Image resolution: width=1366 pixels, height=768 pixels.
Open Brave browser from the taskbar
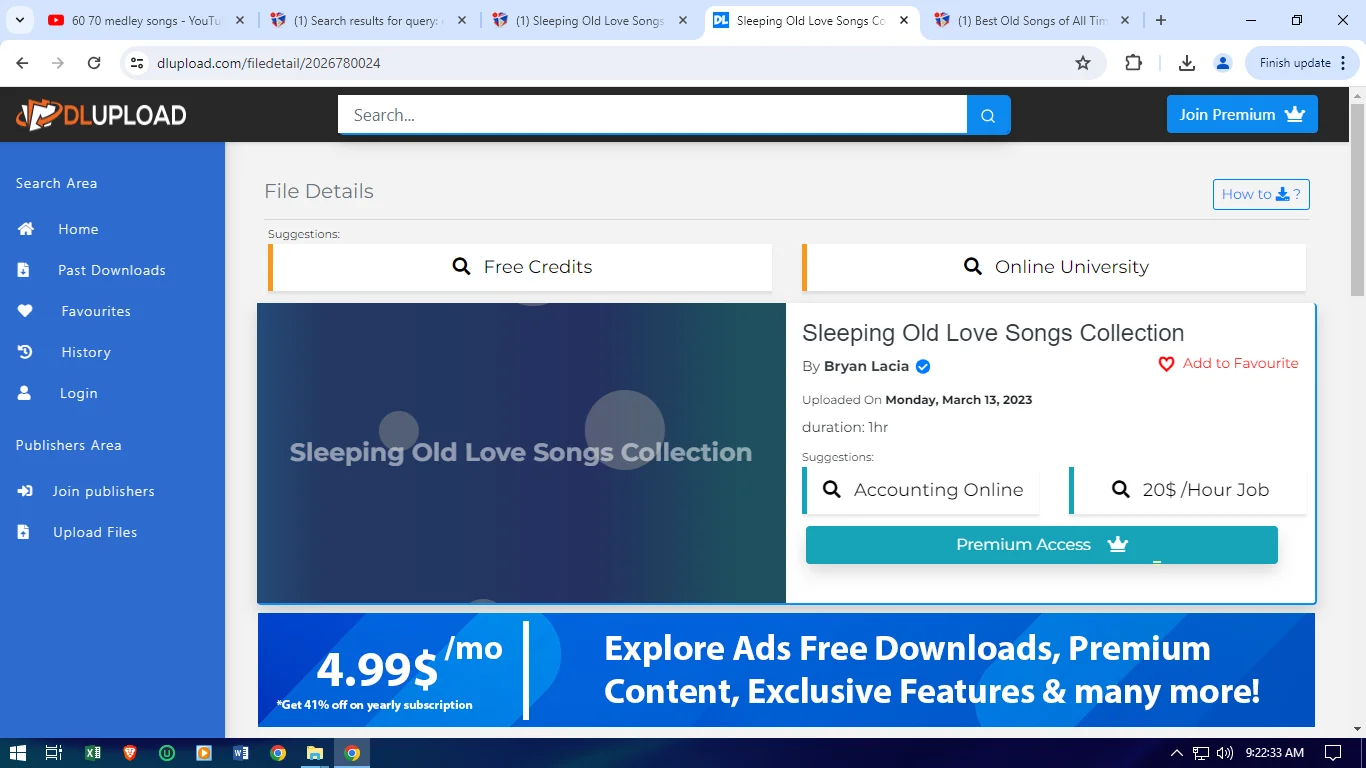(x=130, y=753)
